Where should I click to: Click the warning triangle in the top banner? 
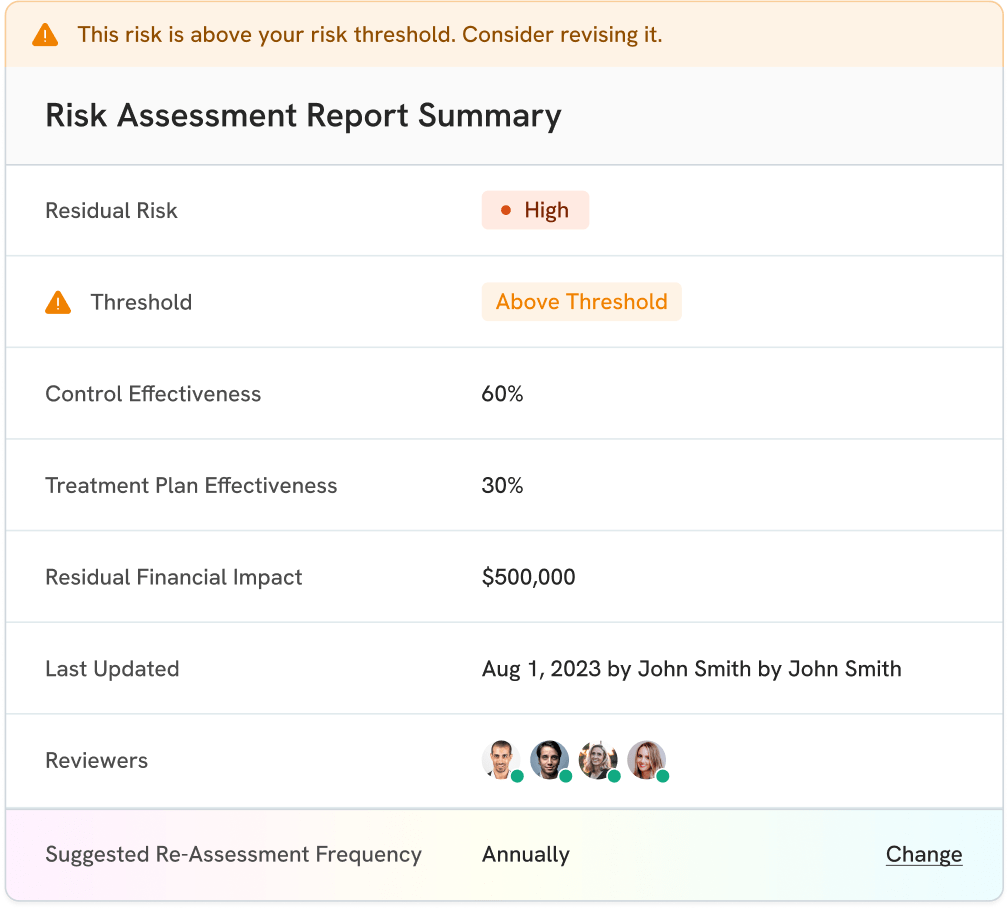click(45, 35)
